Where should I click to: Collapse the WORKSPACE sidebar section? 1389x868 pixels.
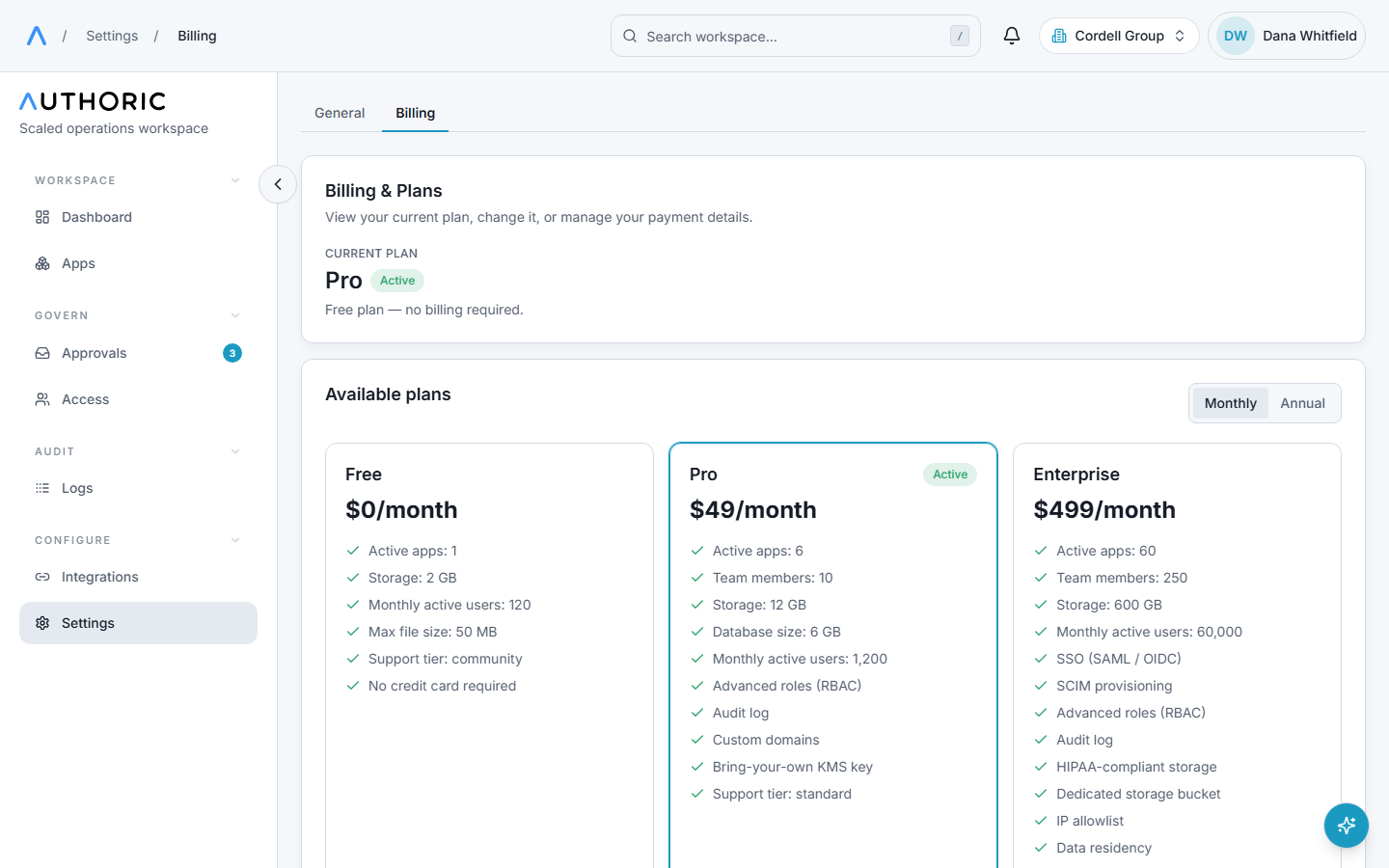point(138,180)
